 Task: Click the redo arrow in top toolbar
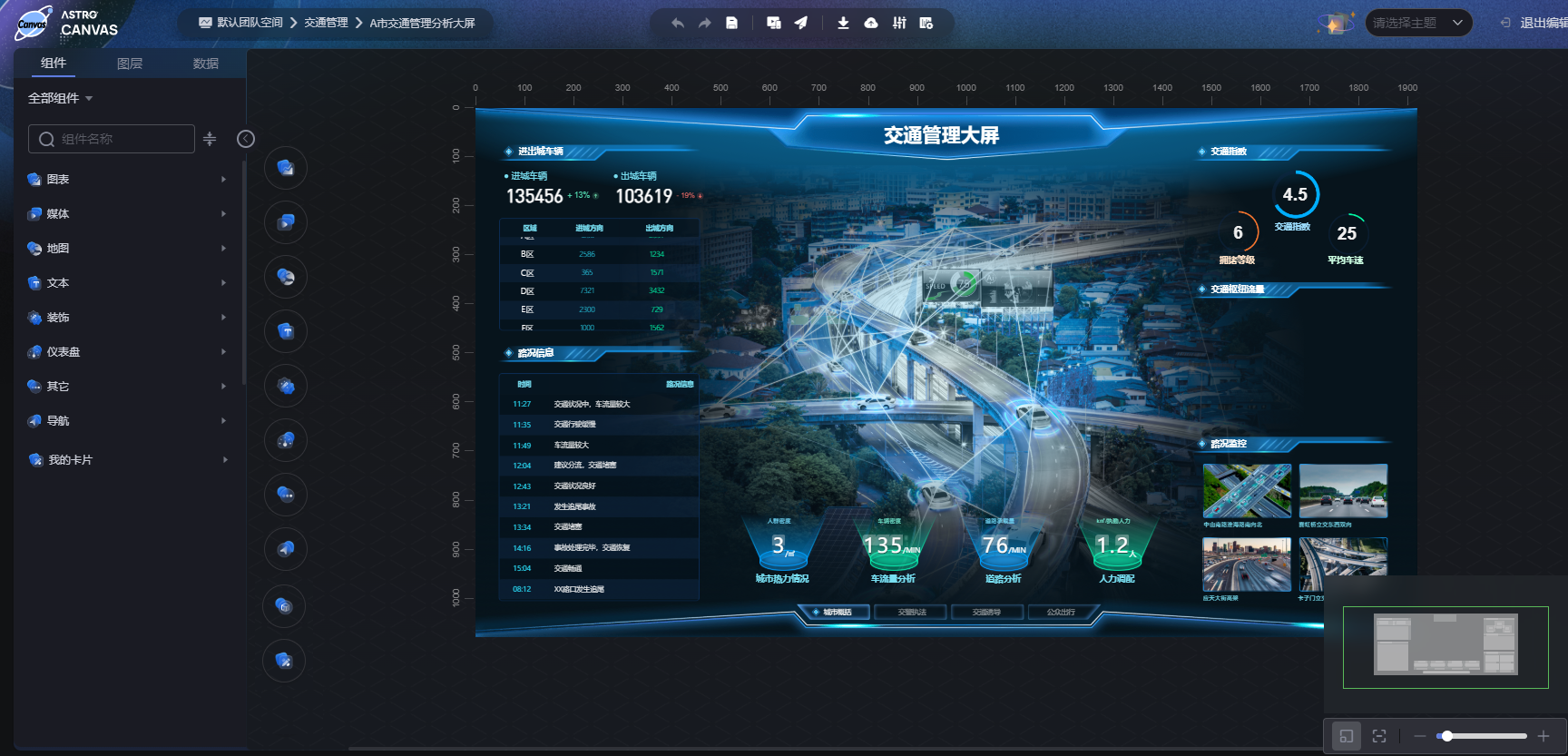click(705, 23)
